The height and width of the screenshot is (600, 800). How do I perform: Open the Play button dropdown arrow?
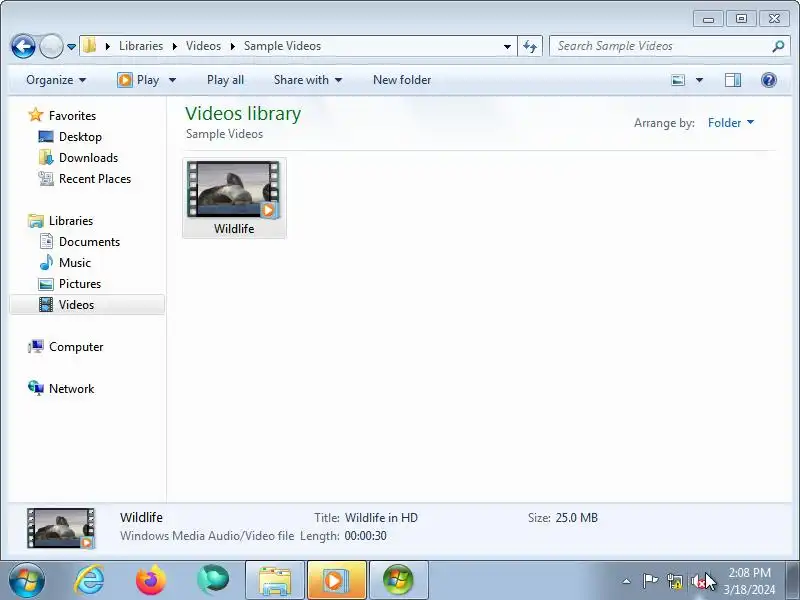pyautogui.click(x=172, y=80)
